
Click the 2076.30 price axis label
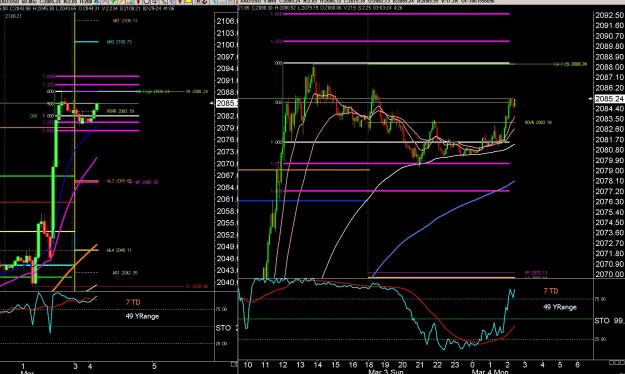[609, 202]
